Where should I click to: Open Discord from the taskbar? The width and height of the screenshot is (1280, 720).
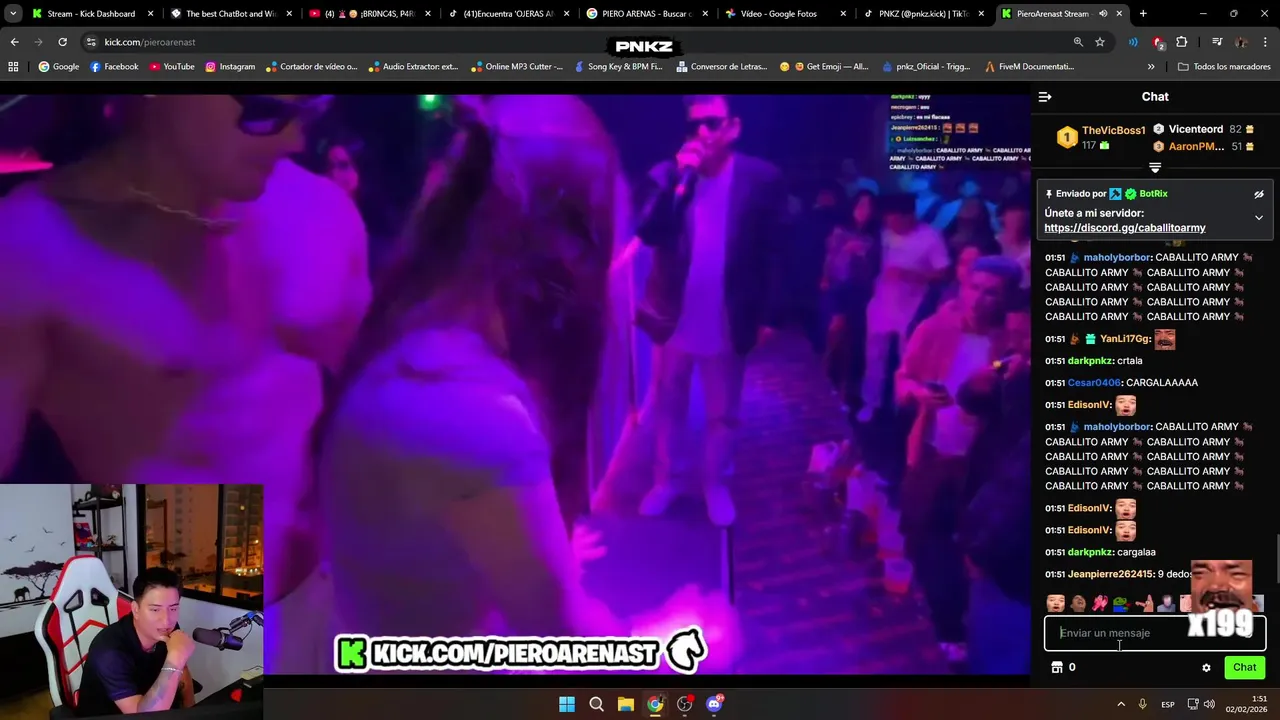[x=714, y=704]
